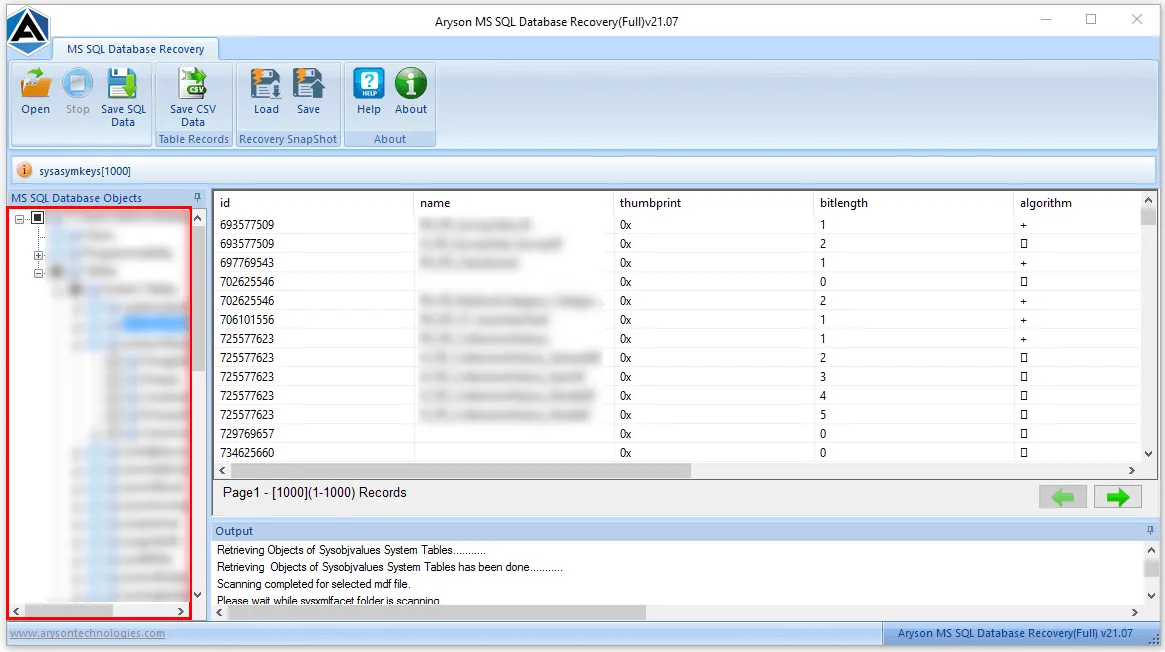Viewport: 1165px width, 652px height.
Task: Click the bitlength value 5 cell
Action: [913, 415]
